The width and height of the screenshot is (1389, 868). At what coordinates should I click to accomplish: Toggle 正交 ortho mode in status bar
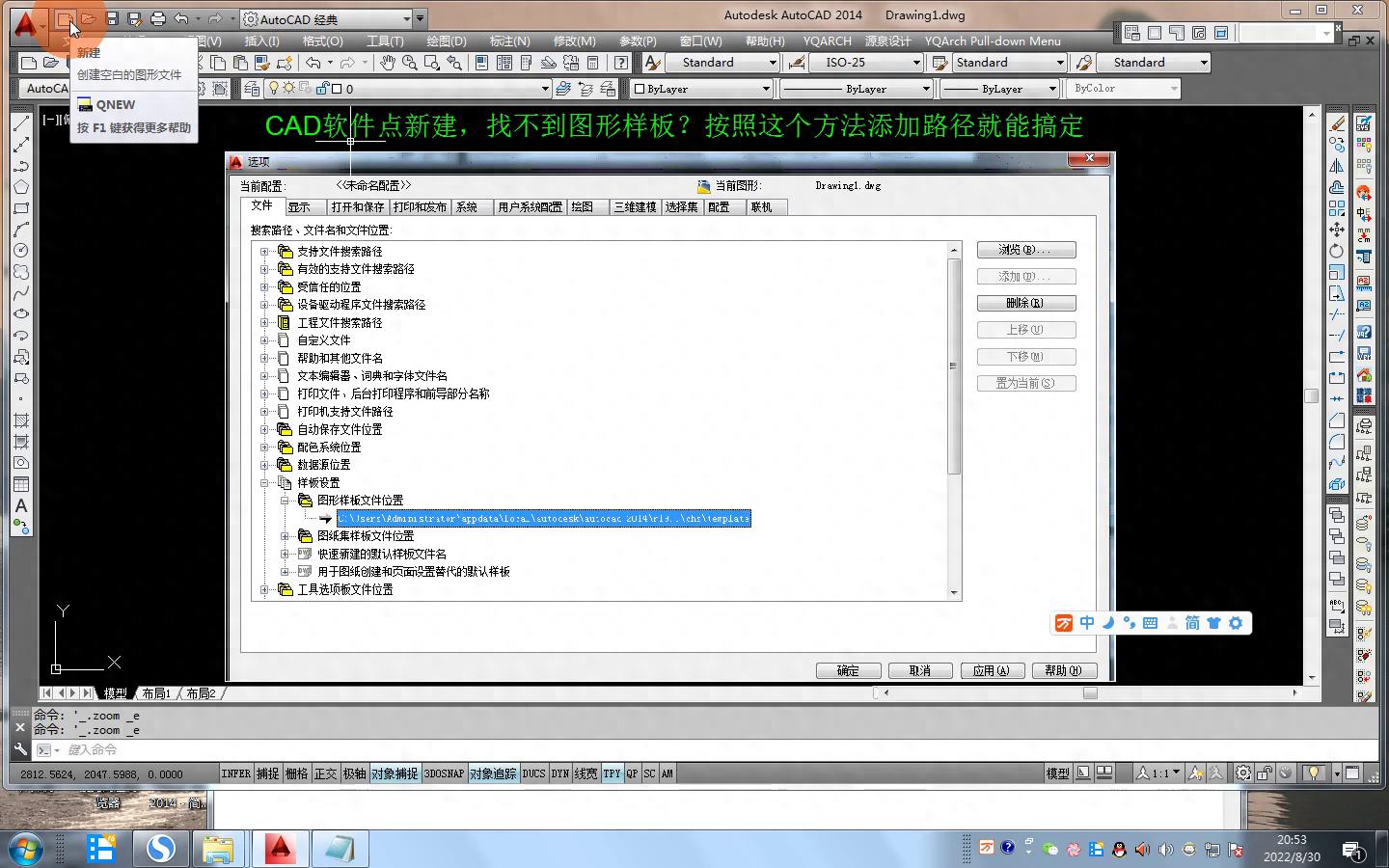[x=325, y=773]
